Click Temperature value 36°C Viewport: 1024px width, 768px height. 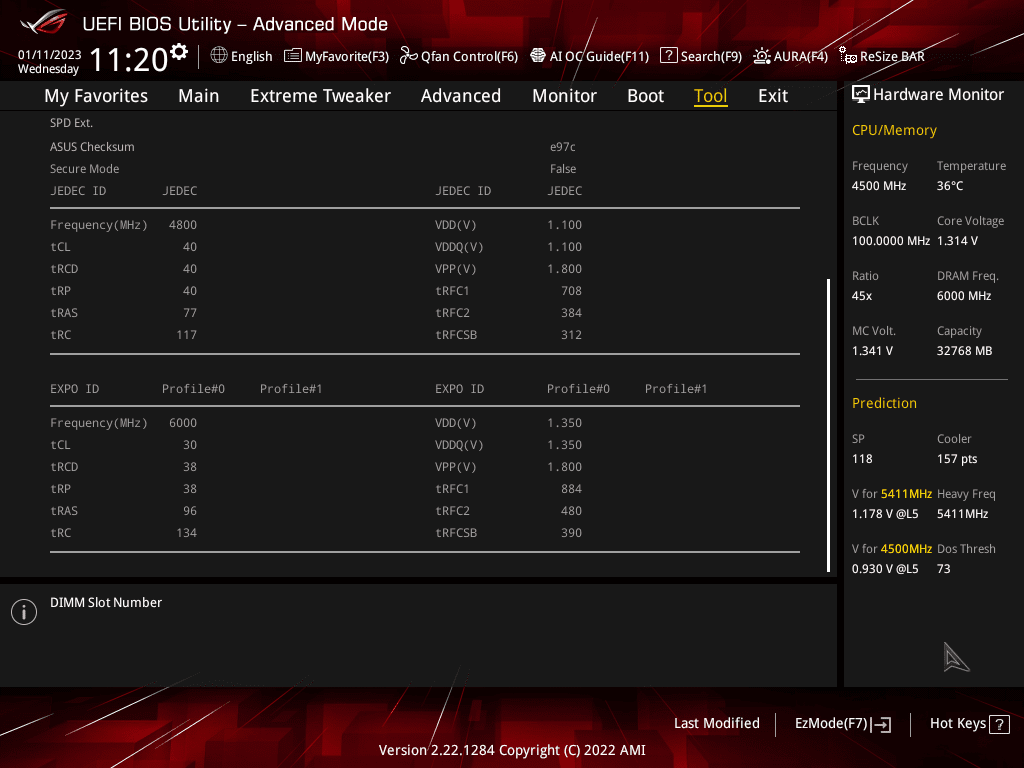click(950, 186)
